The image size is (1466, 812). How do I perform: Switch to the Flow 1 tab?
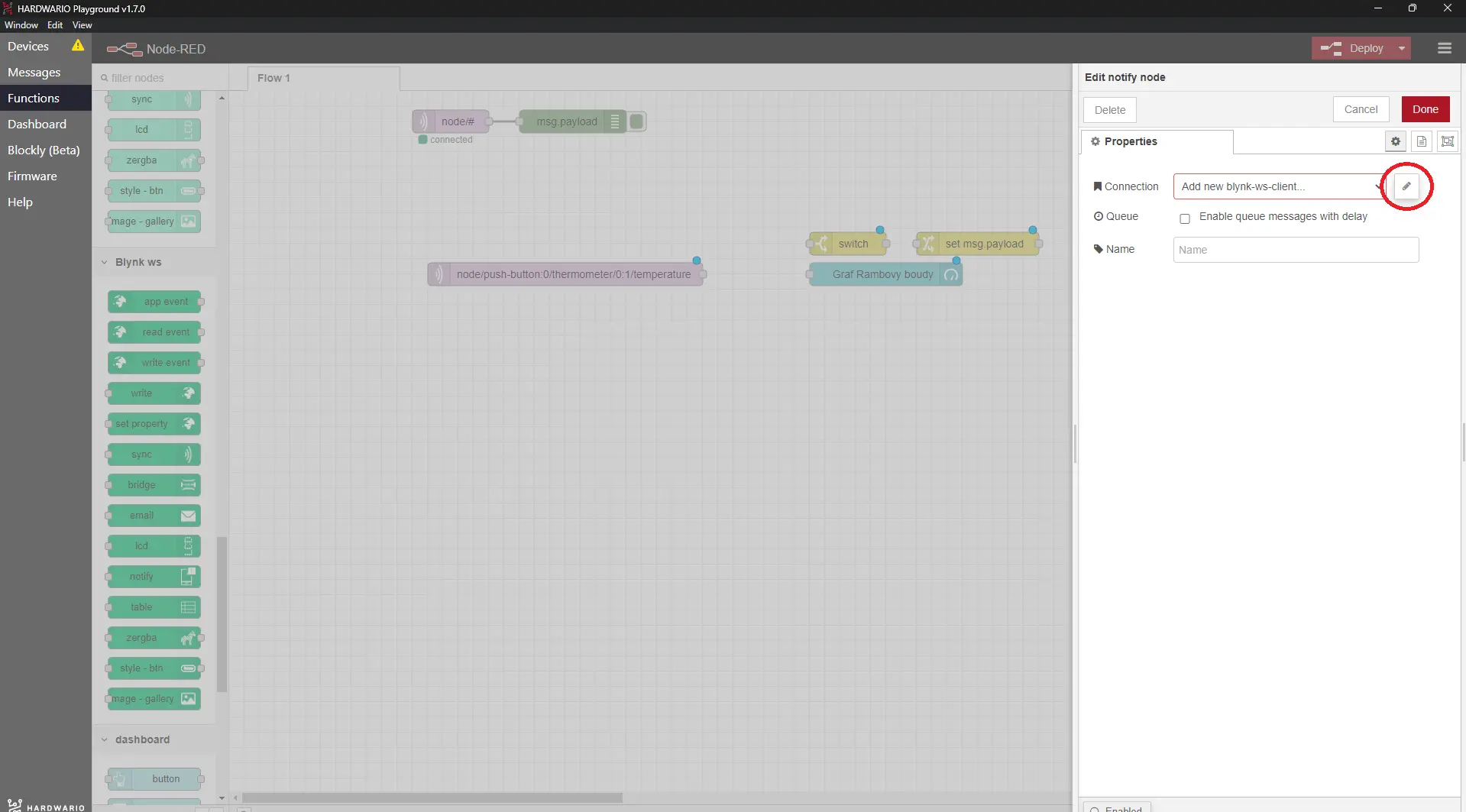323,78
